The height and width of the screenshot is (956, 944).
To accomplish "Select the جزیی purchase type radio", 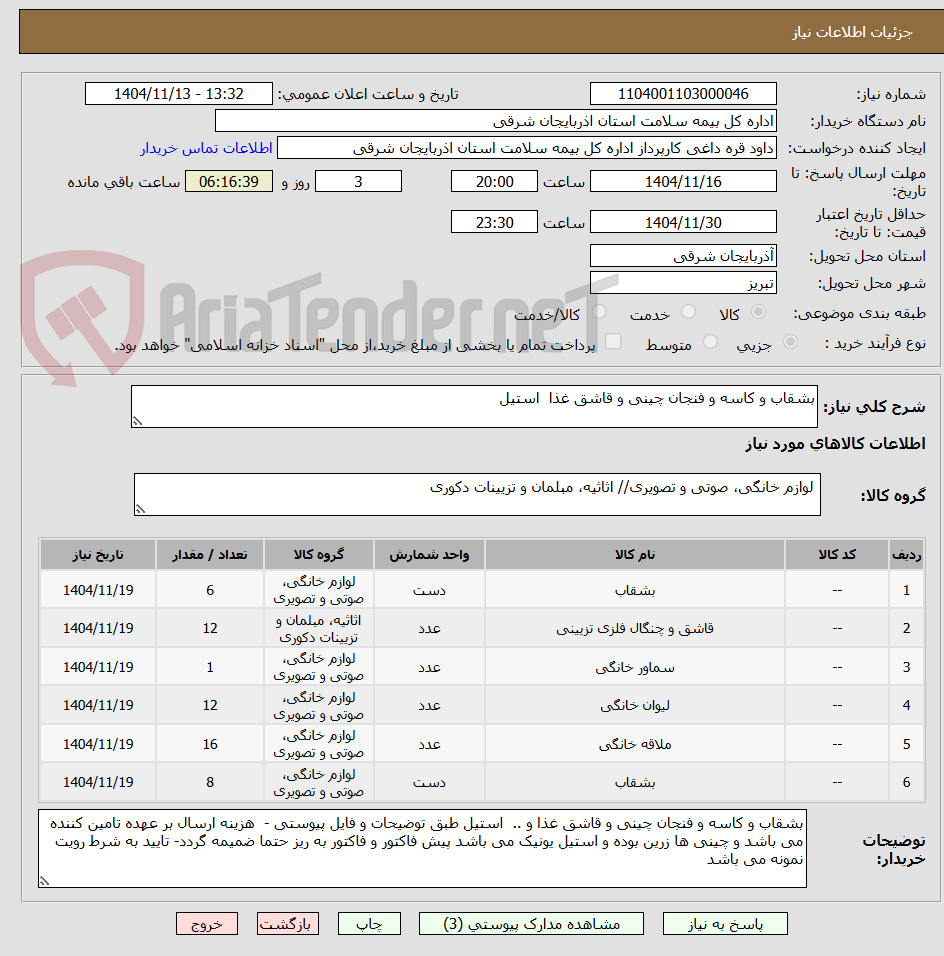I will (x=790, y=342).
